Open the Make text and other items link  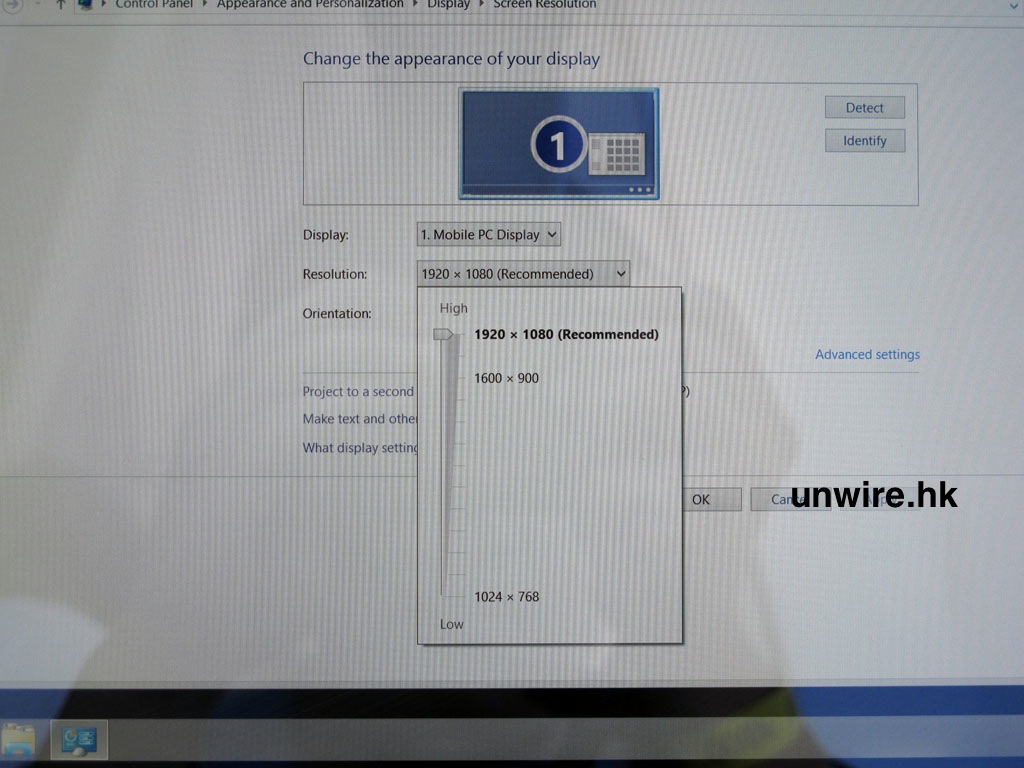point(360,419)
